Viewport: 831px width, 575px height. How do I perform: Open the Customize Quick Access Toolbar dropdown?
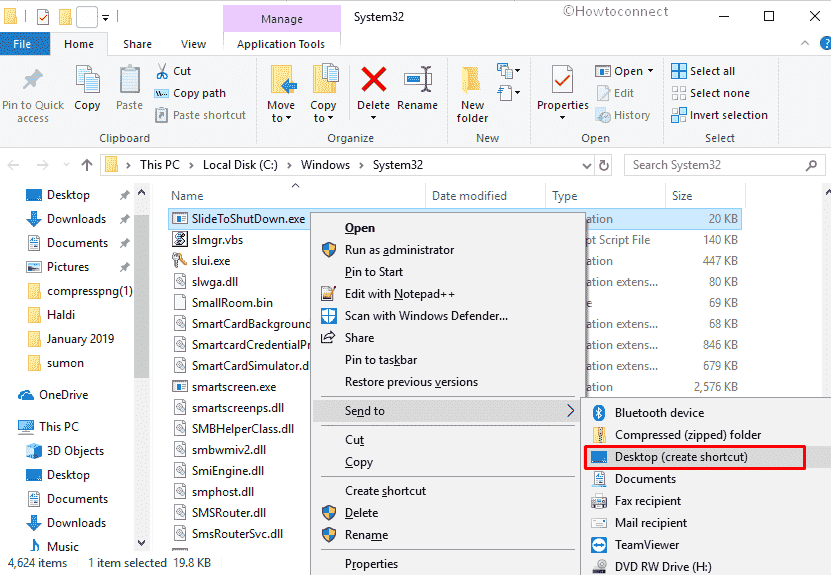[x=105, y=17]
